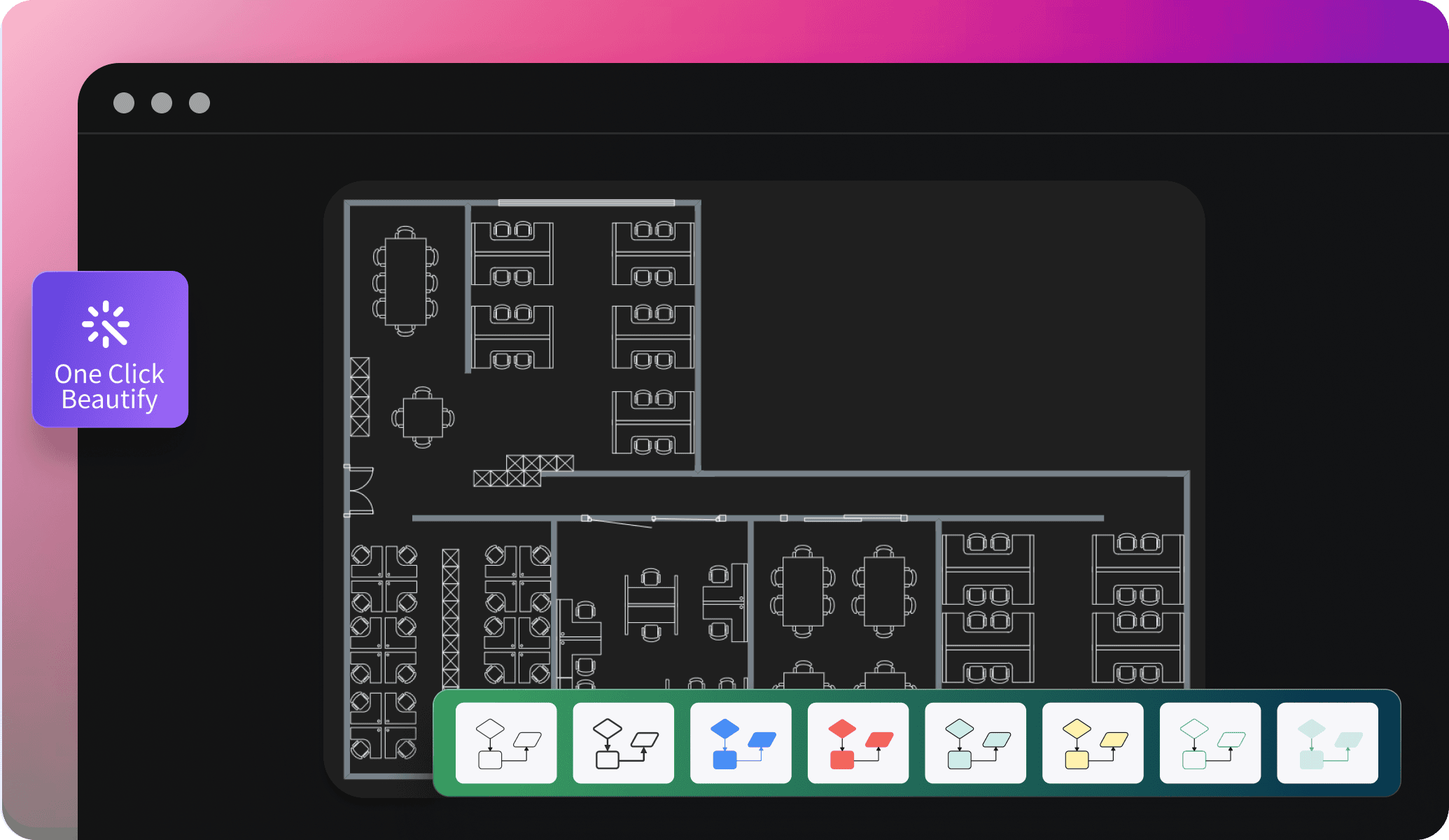Expand the beautify options badge

click(x=110, y=350)
